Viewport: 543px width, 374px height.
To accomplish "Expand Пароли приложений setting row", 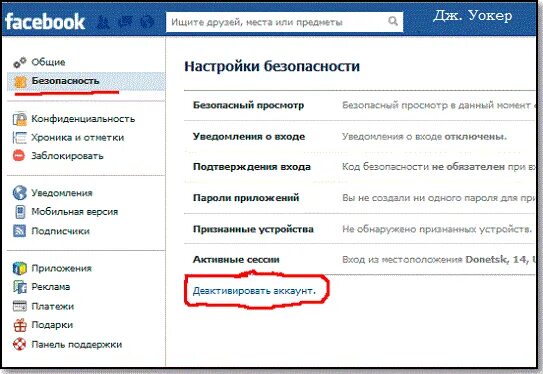I will click(360, 198).
